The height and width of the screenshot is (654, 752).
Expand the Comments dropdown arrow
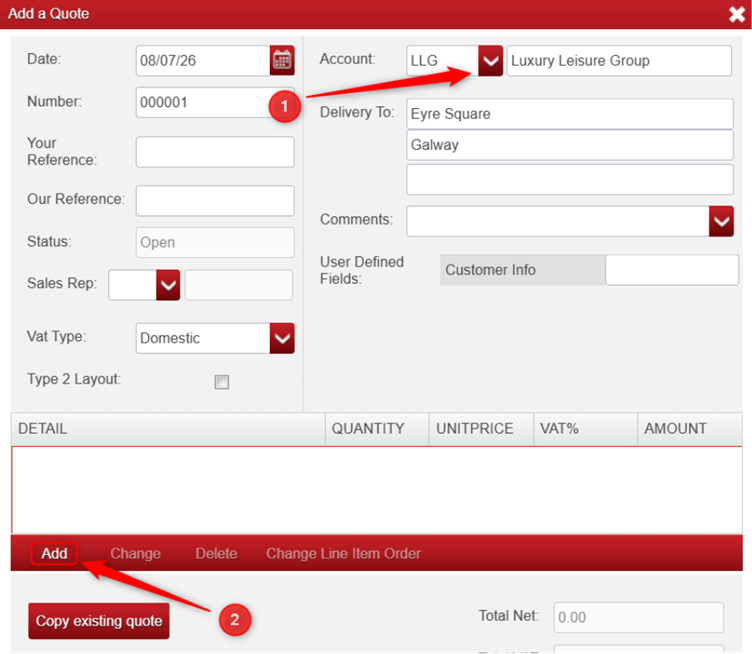721,221
